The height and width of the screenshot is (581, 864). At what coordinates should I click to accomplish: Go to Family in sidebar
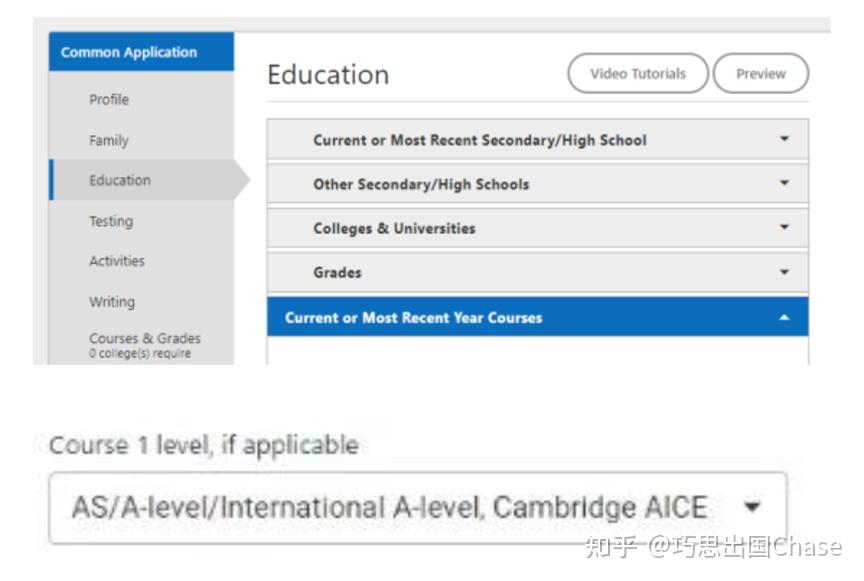point(109,141)
